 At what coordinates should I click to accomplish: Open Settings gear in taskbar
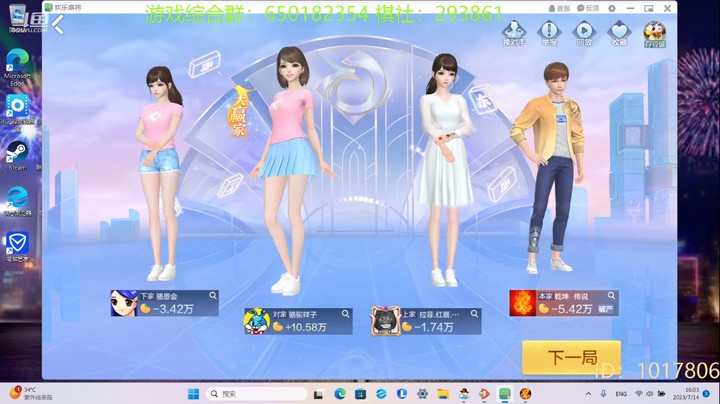tap(422, 394)
